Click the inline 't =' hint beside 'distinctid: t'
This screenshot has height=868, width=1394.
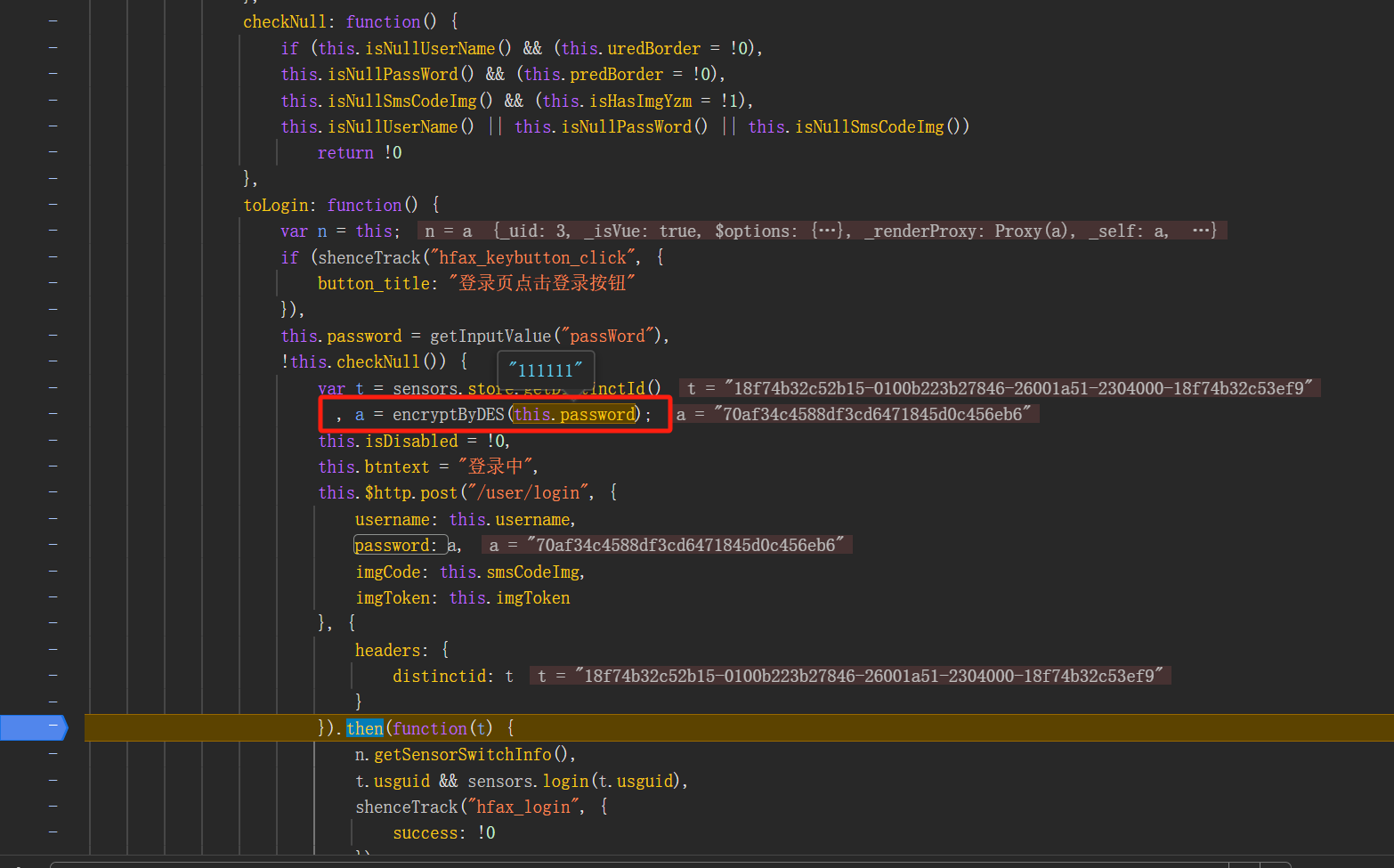[x=850, y=676]
